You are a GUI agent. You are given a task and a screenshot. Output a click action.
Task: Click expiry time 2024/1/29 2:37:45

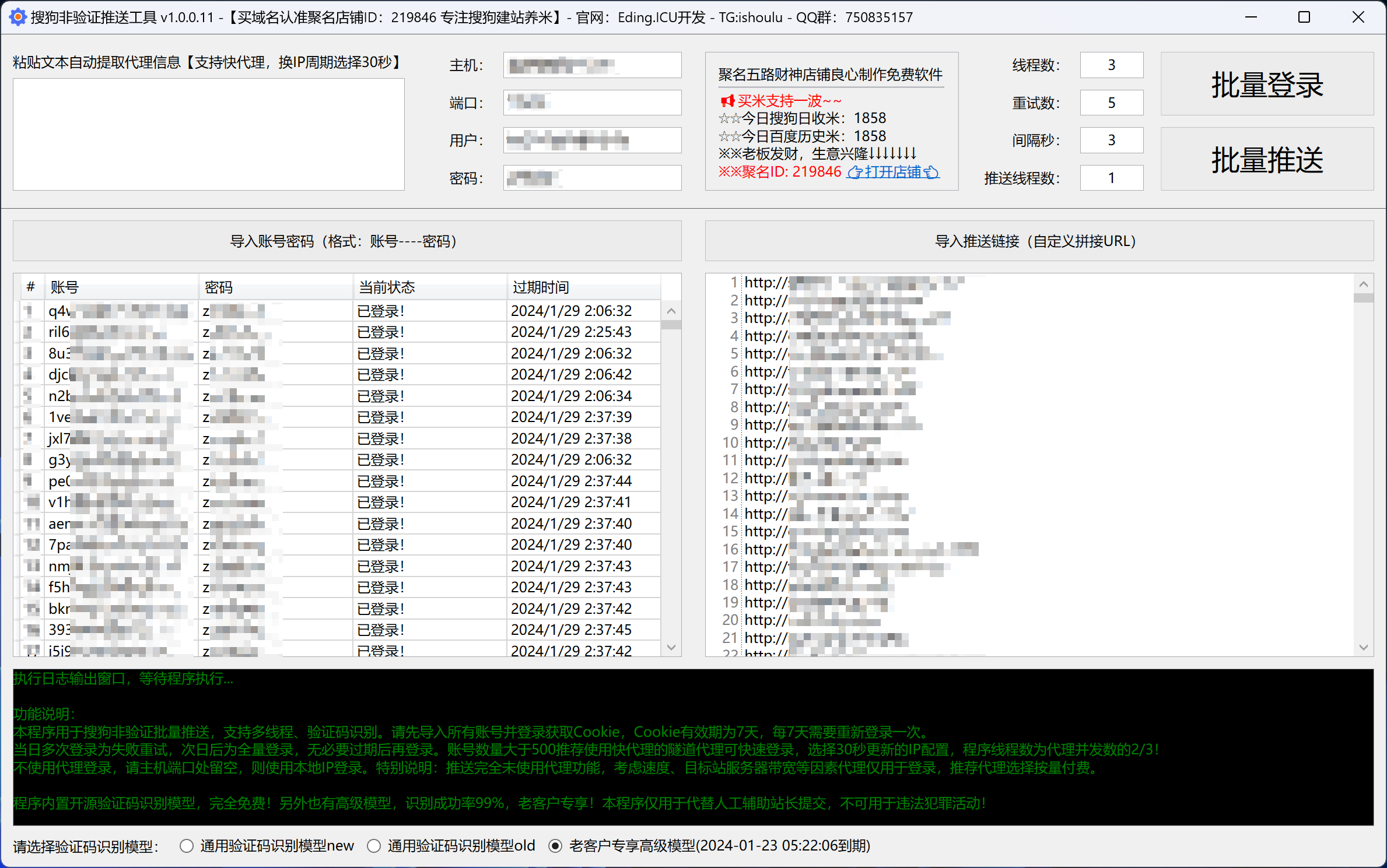point(571,630)
